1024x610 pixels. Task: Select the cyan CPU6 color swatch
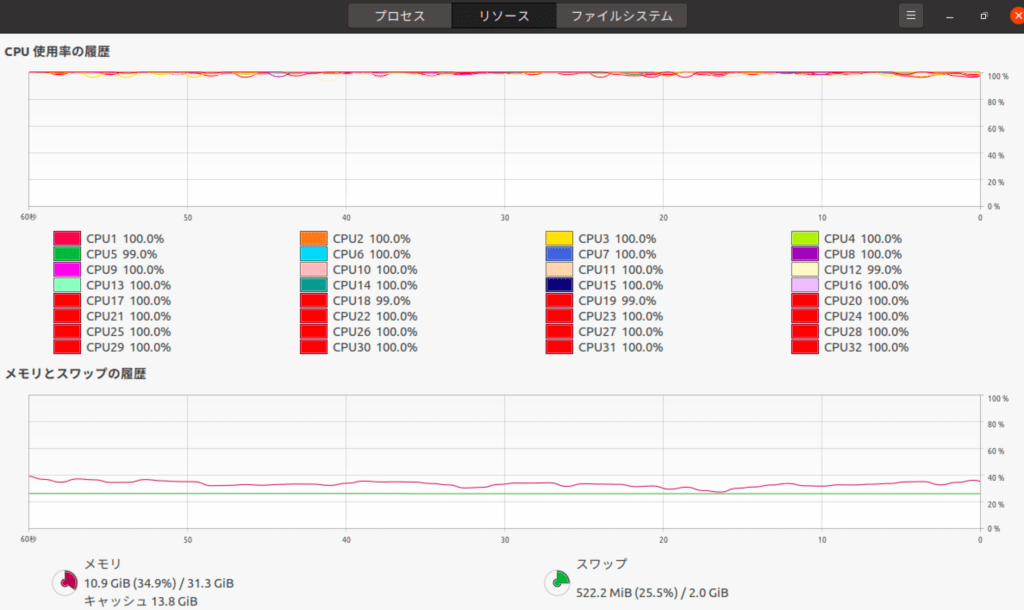tap(313, 254)
